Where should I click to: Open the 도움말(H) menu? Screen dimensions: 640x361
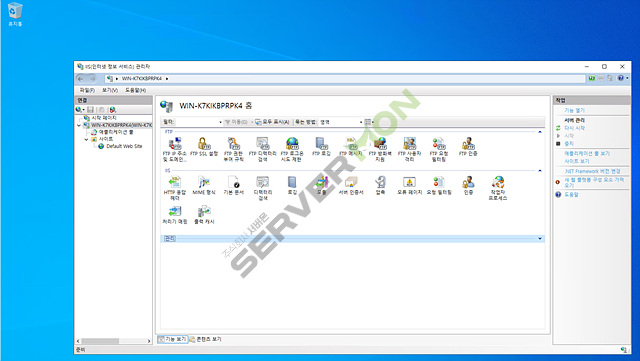tap(136, 90)
